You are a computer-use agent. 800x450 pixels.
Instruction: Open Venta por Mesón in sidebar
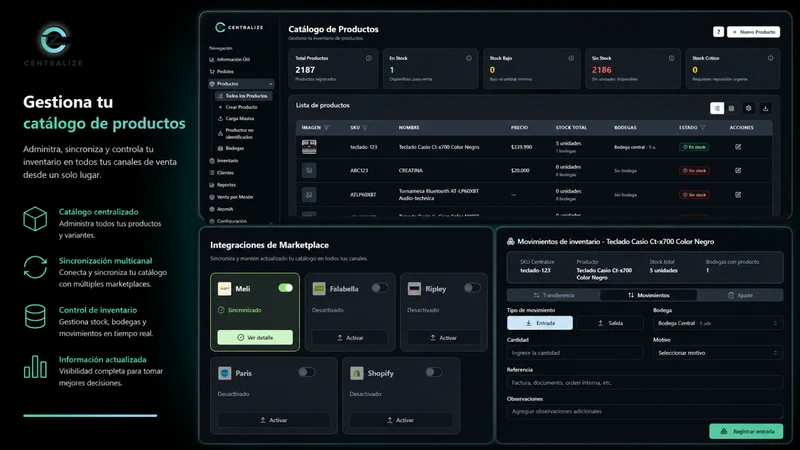click(x=232, y=197)
